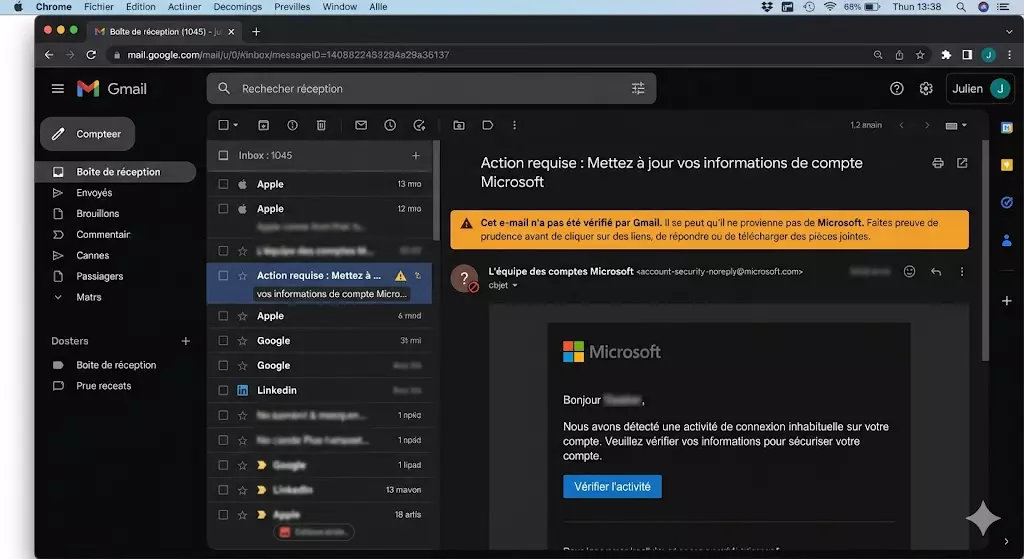1024x559 pixels.
Task: Open input tools dropdown in toolbar
Action: pos(956,125)
